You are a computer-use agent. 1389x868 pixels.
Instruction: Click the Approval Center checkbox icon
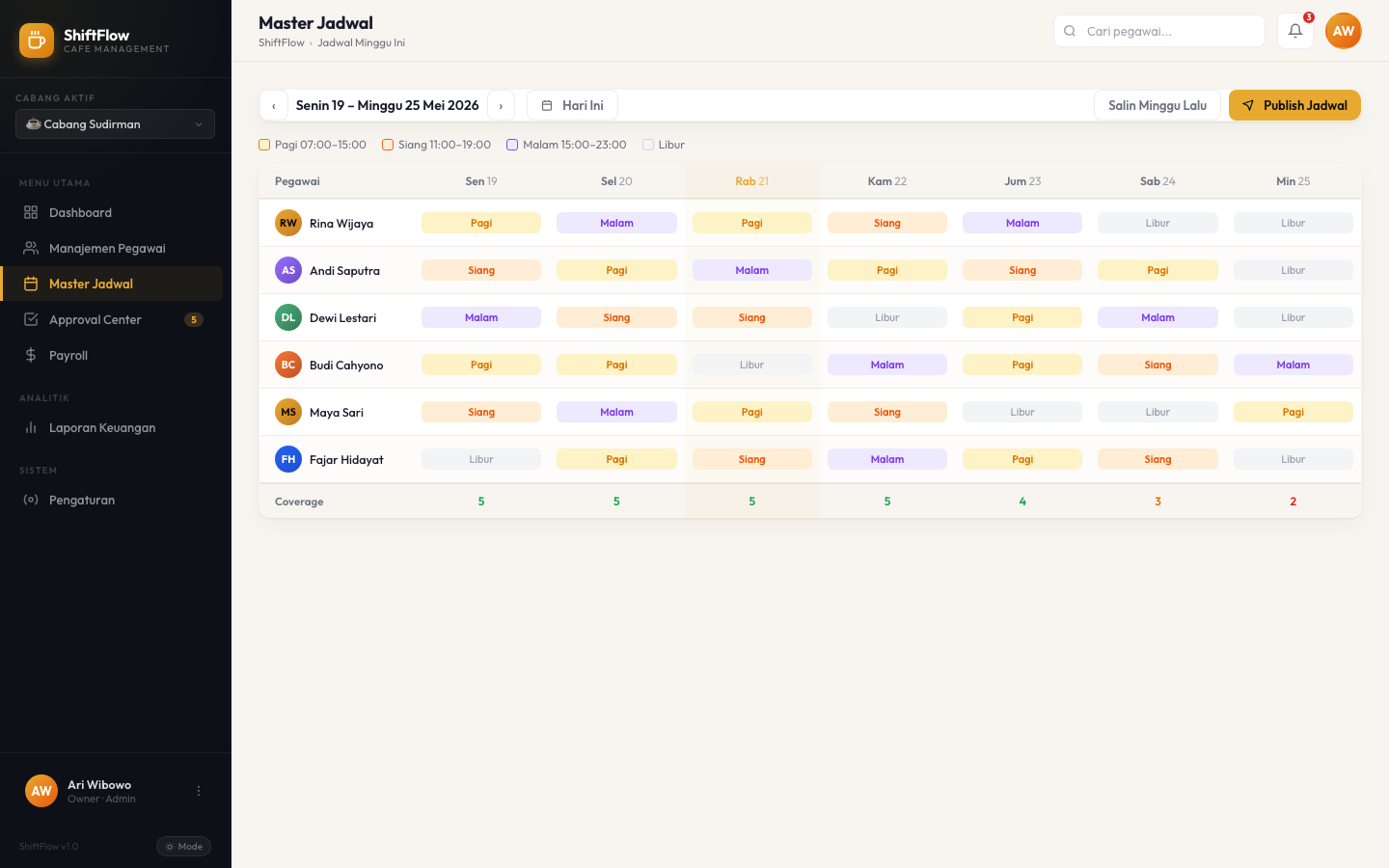[x=31, y=319]
